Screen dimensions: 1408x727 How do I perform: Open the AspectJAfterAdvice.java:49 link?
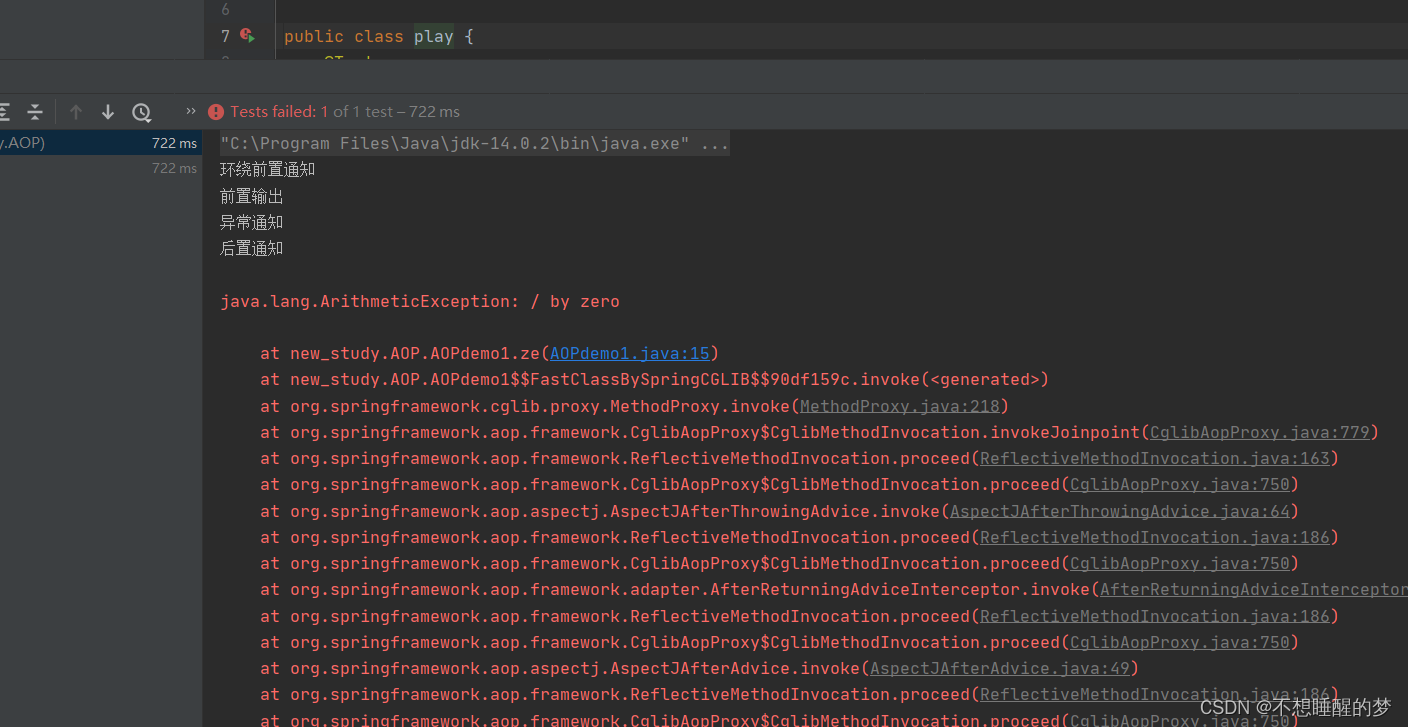[x=1000, y=668]
